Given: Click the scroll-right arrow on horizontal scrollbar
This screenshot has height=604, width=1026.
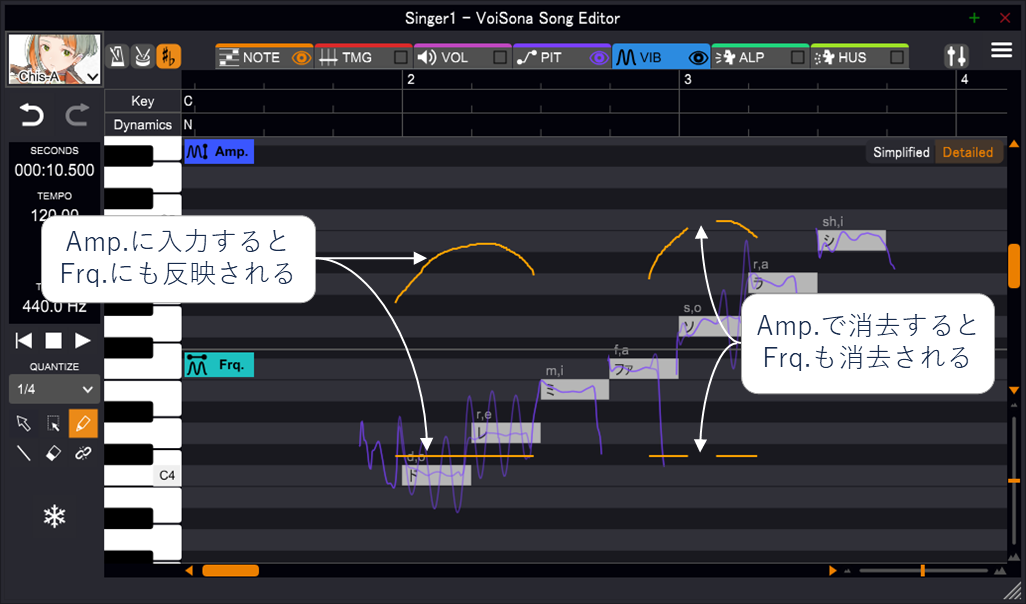Looking at the screenshot, I should [832, 571].
